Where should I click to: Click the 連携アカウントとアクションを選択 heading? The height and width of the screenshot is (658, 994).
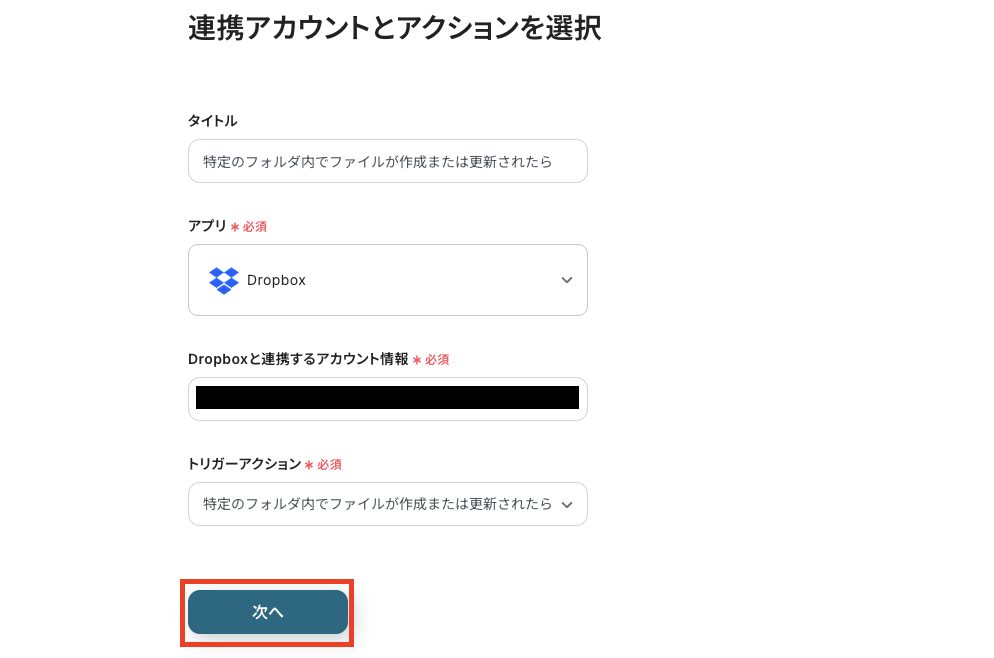pyautogui.click(x=394, y=28)
